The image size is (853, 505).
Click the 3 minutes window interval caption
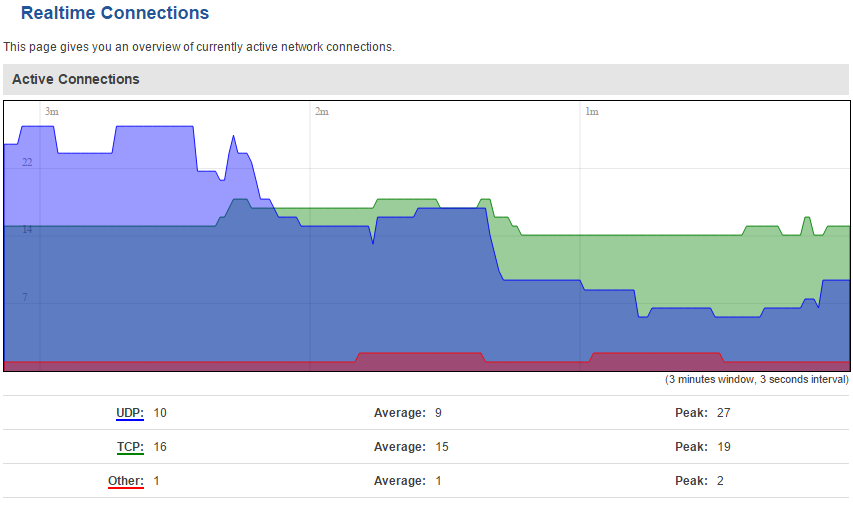coord(756,380)
